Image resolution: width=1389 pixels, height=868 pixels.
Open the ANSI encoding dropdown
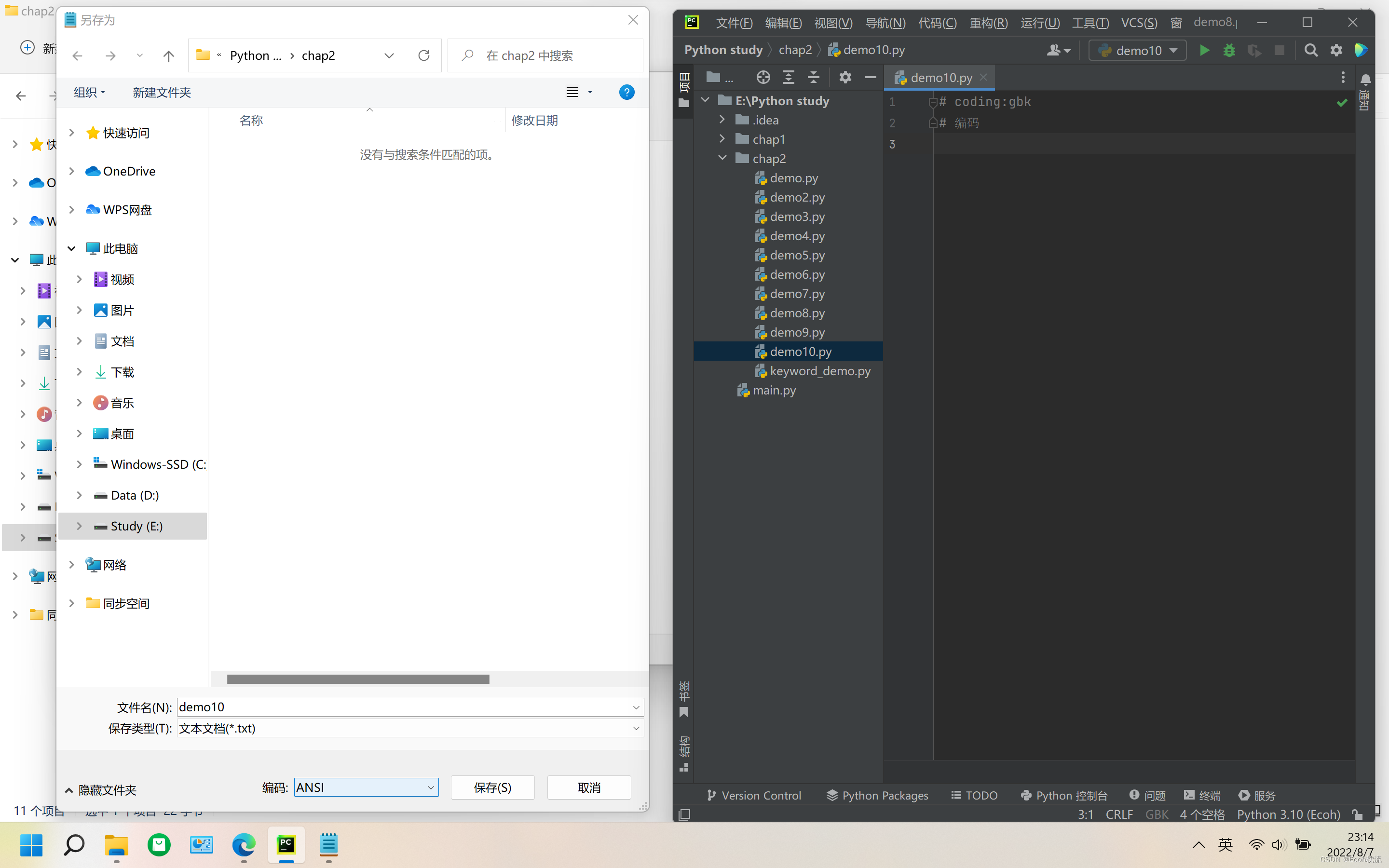tap(430, 787)
